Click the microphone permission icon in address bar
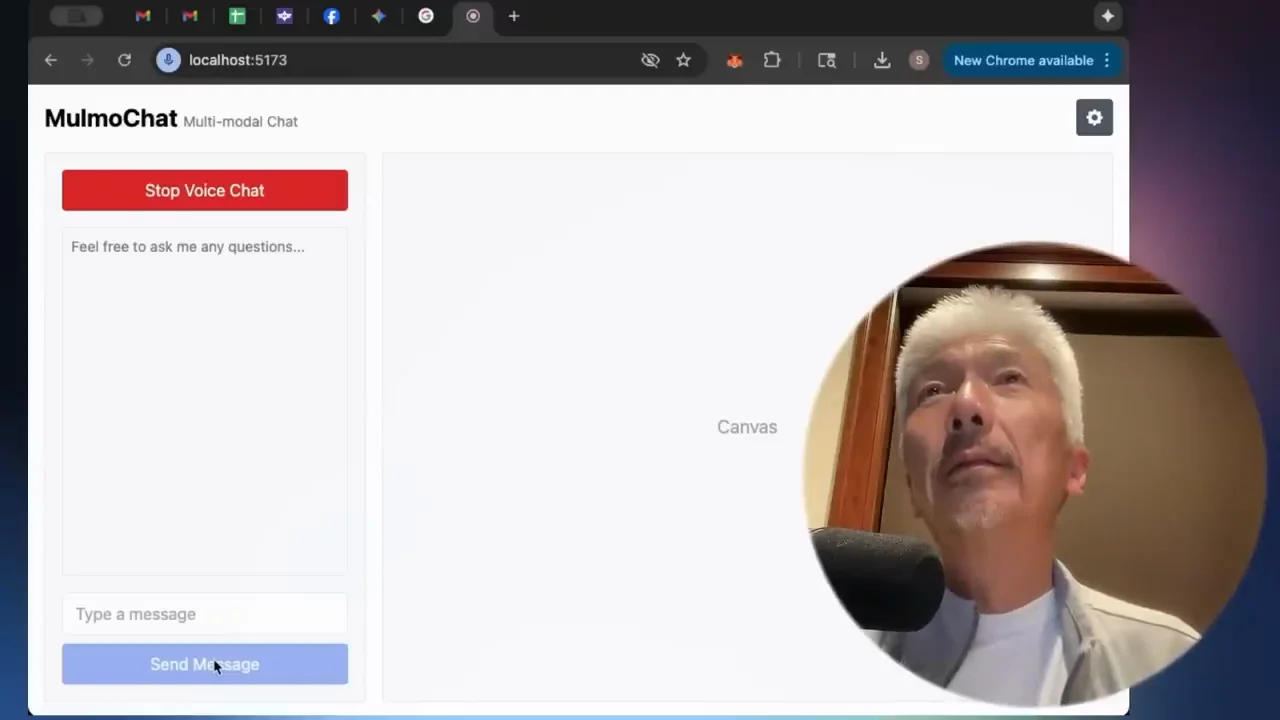 click(168, 60)
